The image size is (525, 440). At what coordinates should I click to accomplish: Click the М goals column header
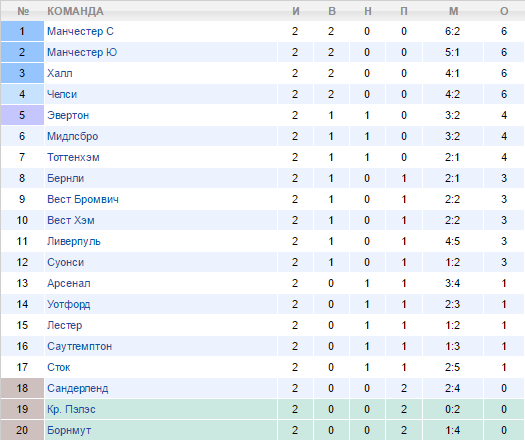click(x=454, y=11)
